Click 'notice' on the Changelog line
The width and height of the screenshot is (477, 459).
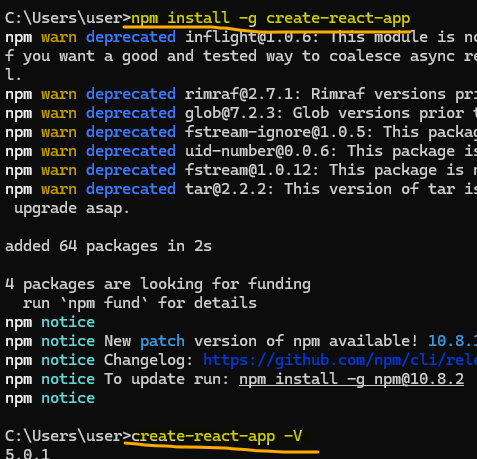click(x=68, y=360)
